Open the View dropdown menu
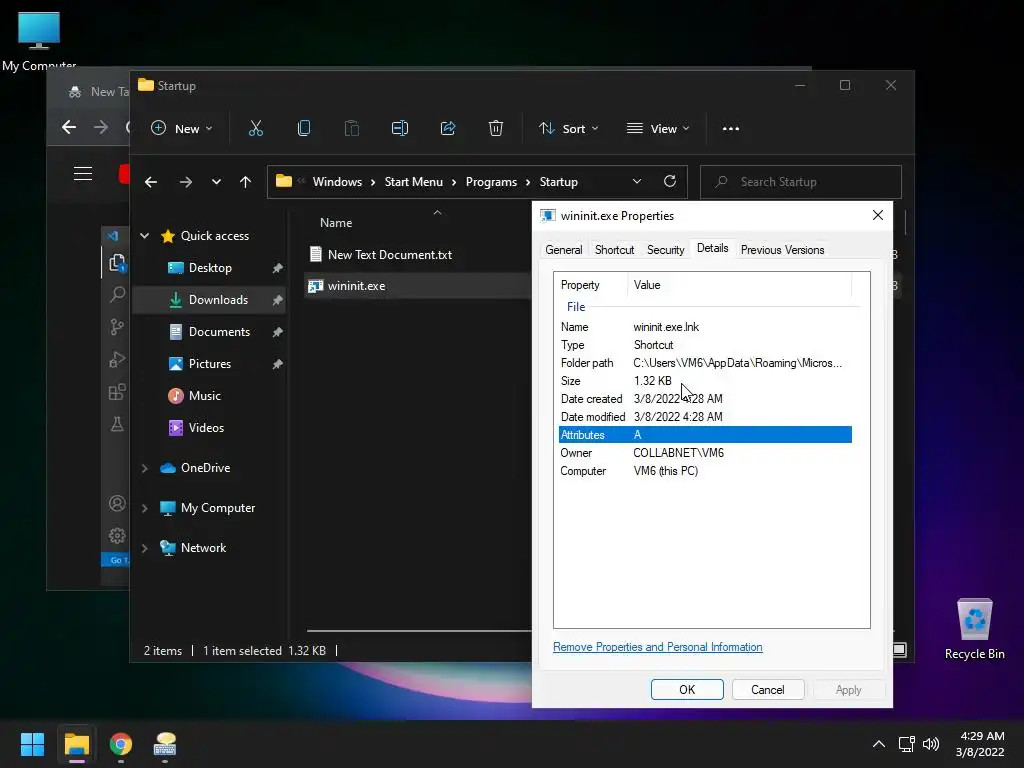 (658, 129)
